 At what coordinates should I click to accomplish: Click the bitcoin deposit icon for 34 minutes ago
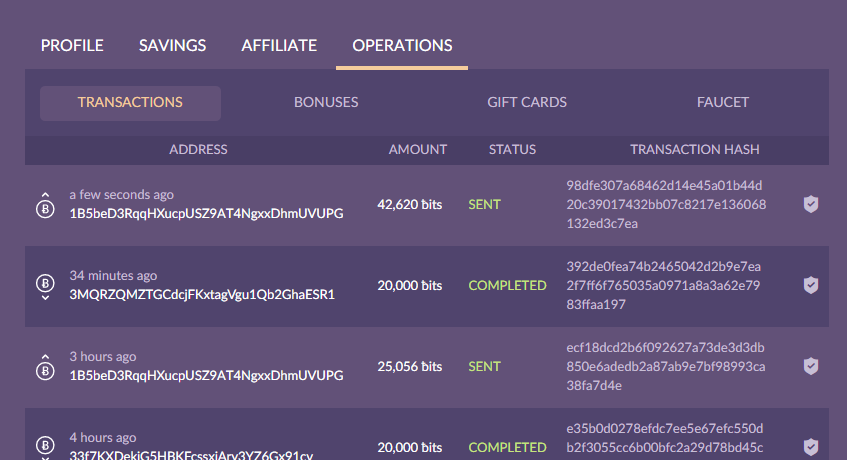[x=45, y=286]
